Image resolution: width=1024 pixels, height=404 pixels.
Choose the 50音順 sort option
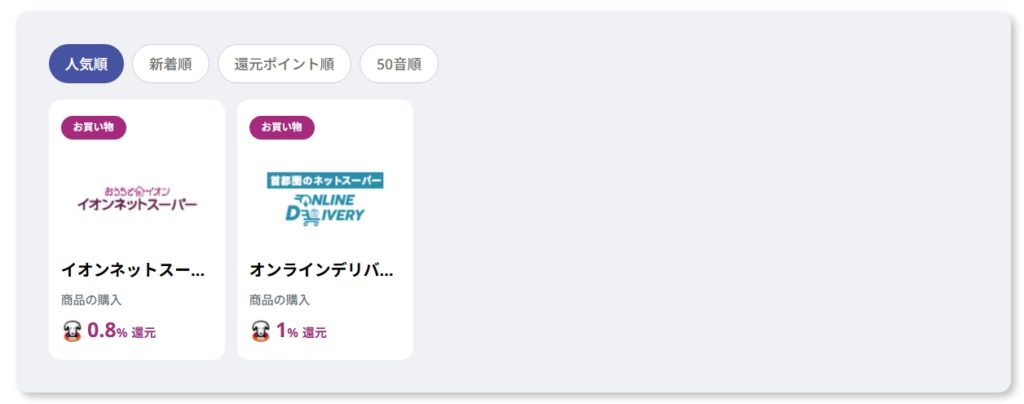pyautogui.click(x=399, y=64)
